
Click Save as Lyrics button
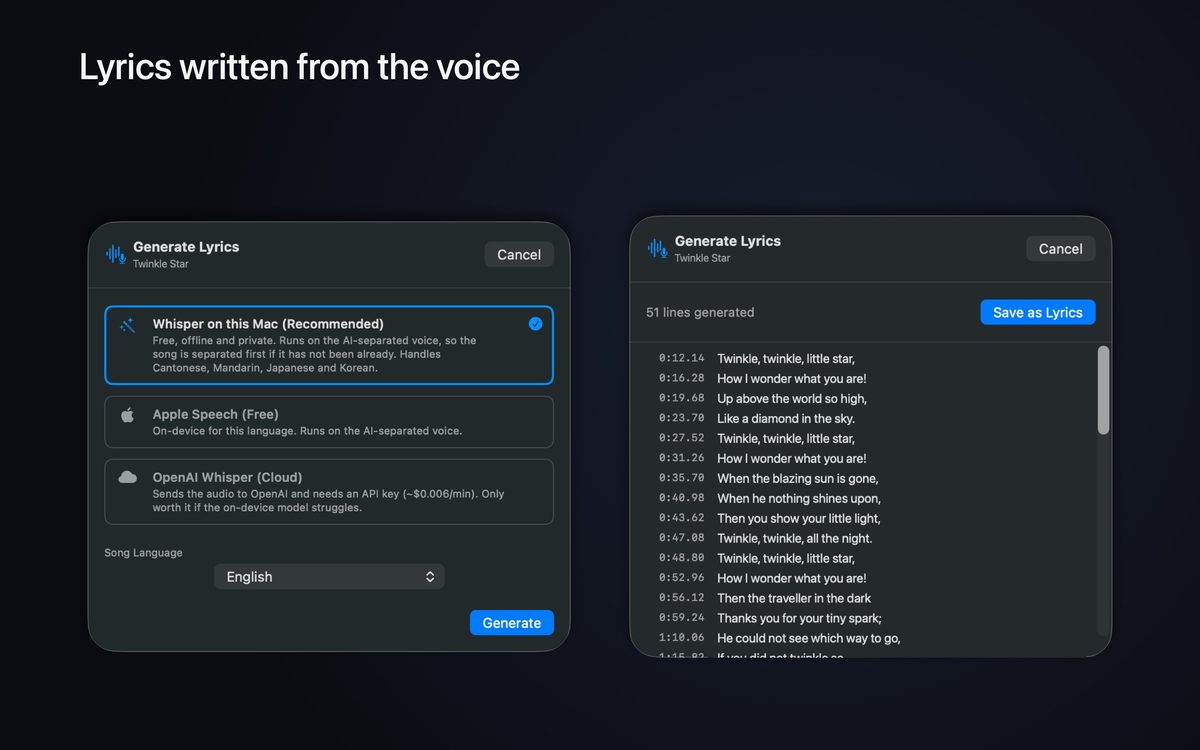click(1038, 313)
